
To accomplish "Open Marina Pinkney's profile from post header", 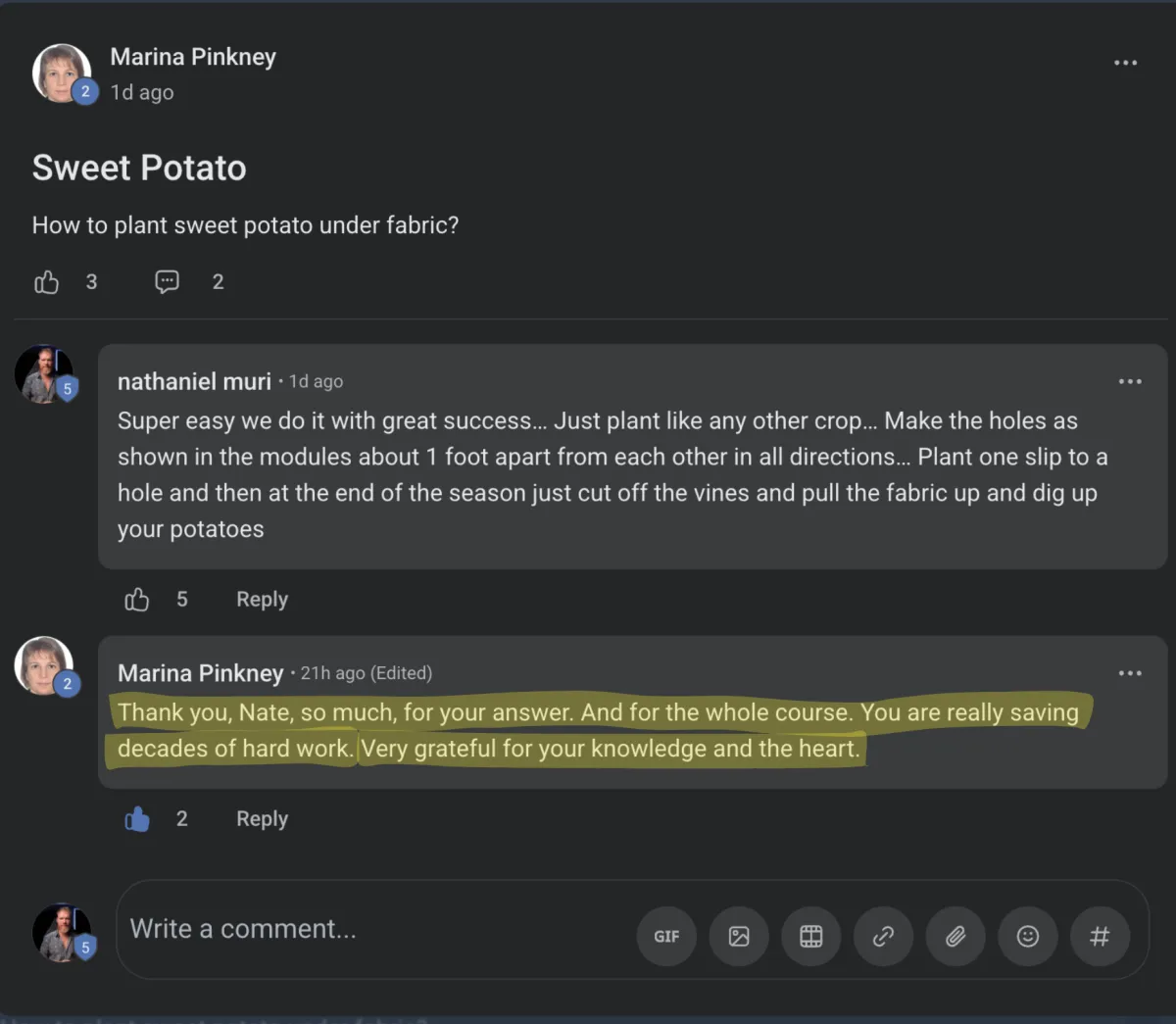I will coord(192,57).
